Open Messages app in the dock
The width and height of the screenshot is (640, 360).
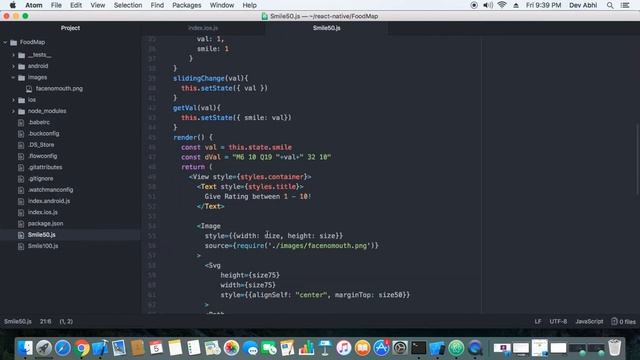click(250, 348)
